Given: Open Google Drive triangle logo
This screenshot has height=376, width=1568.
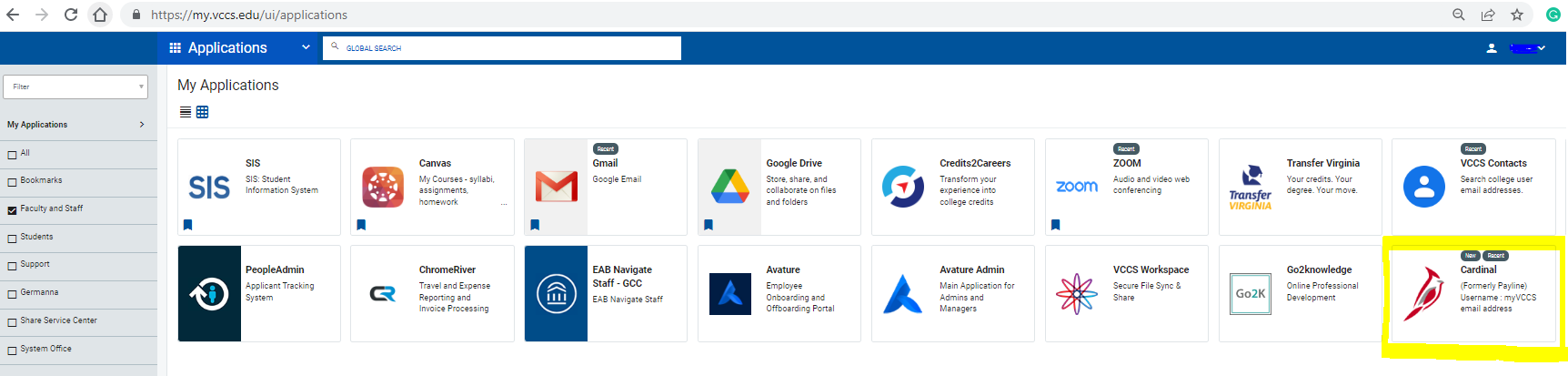Looking at the screenshot, I should (x=729, y=187).
